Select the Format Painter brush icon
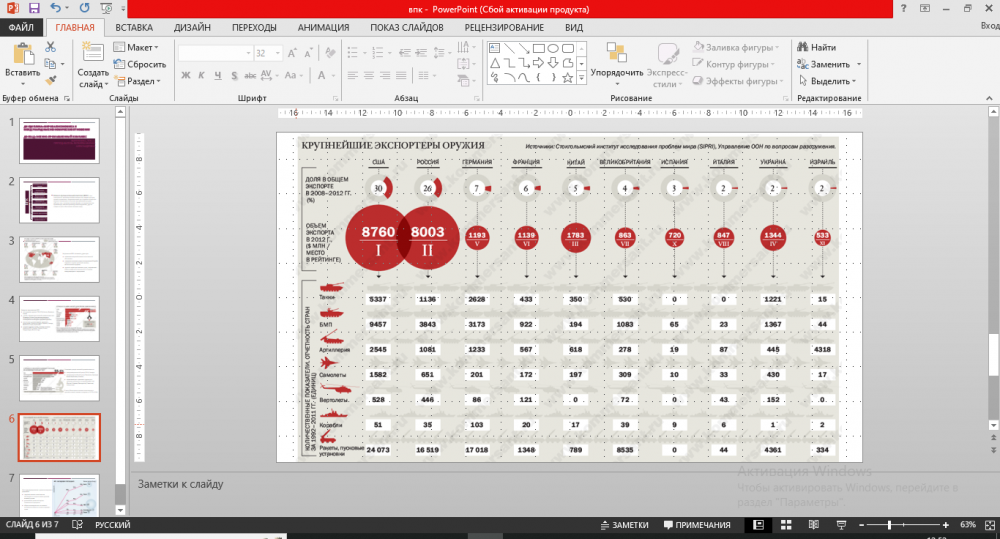This screenshot has width=1000, height=539. click(49, 81)
